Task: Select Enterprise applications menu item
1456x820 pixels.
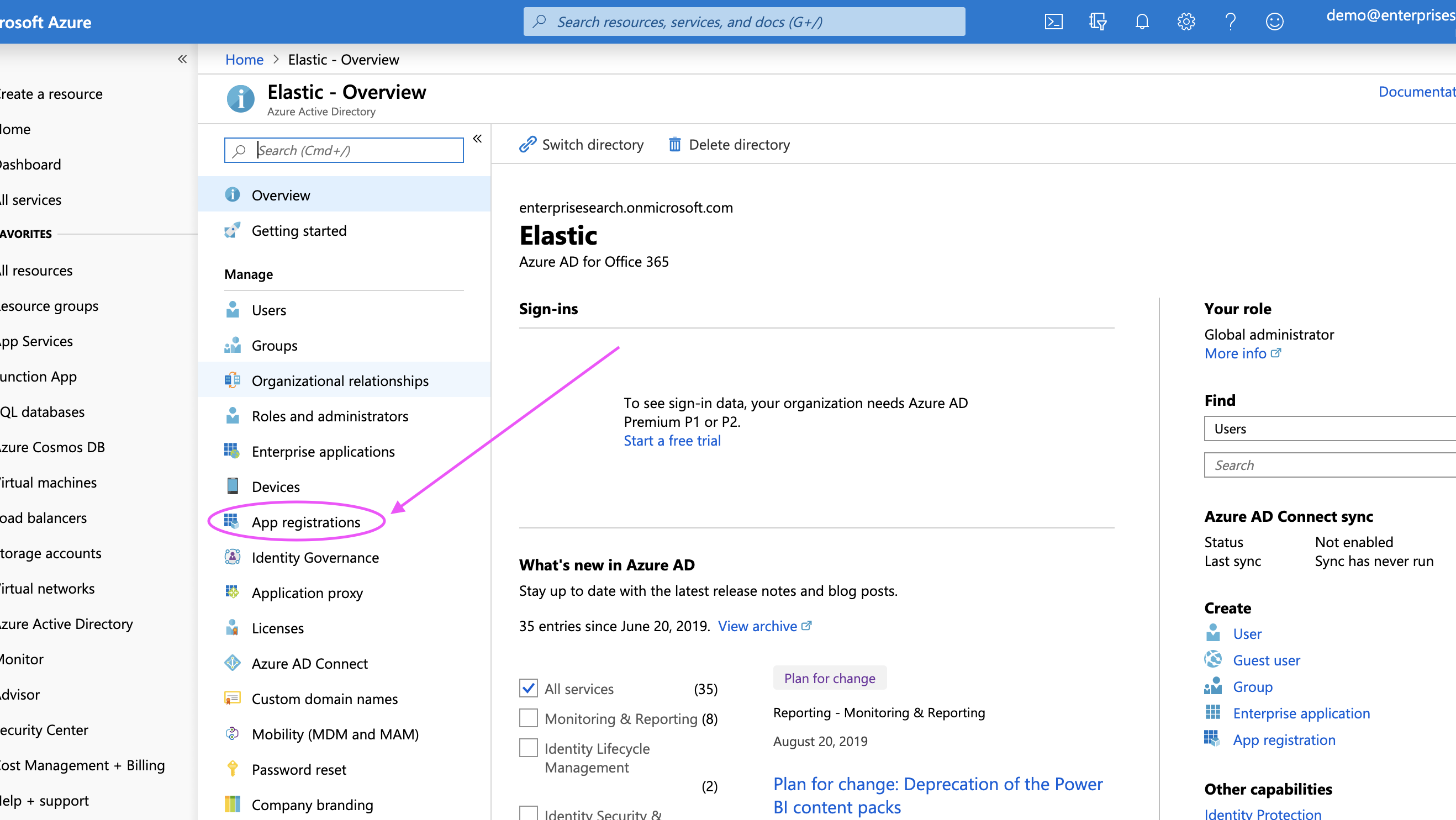Action: click(323, 452)
